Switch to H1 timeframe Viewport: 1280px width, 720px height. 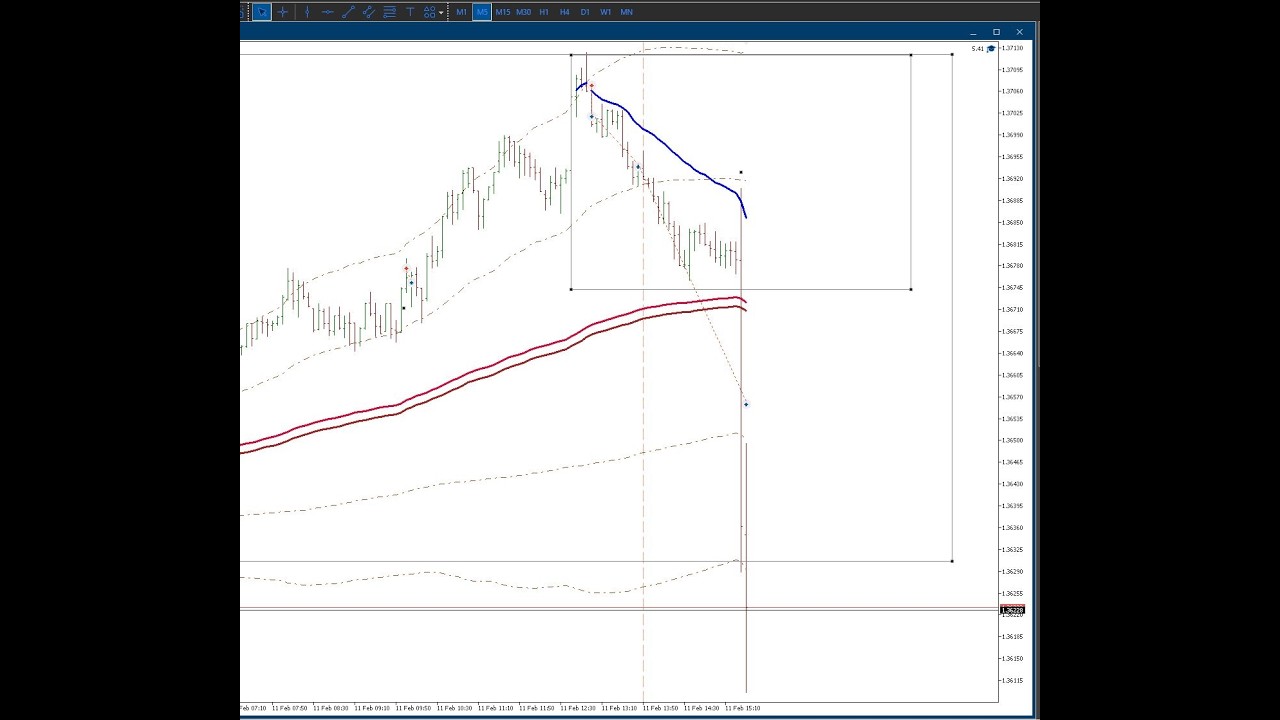point(544,12)
